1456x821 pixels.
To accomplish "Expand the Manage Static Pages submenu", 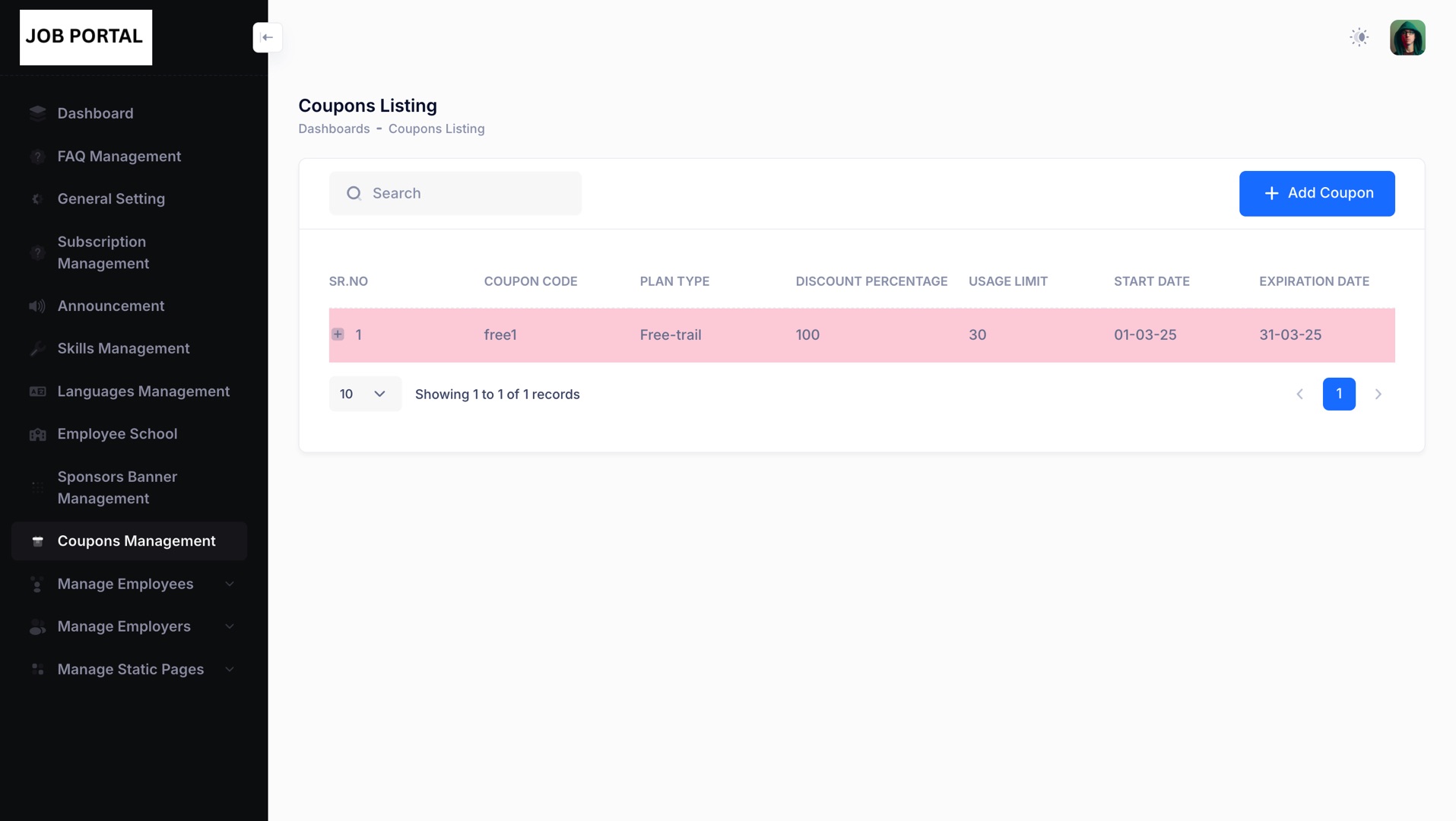I will 229,669.
